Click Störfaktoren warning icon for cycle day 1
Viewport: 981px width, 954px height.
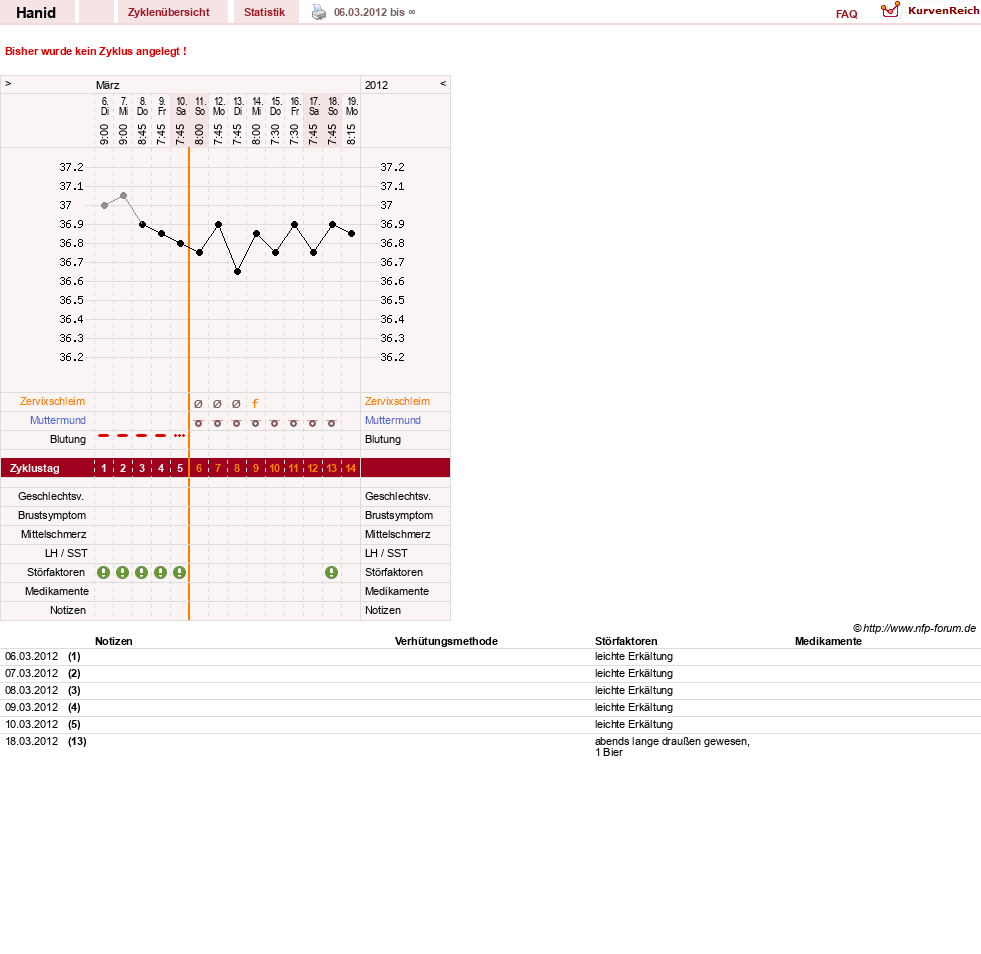click(x=104, y=572)
